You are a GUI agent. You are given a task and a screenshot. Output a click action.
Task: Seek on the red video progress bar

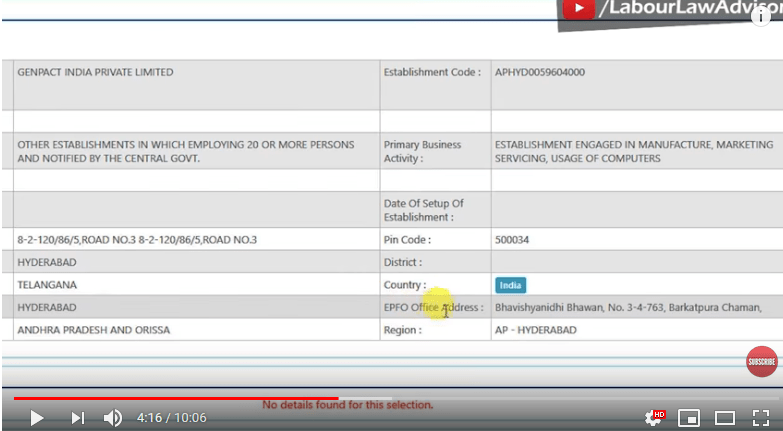click(176, 398)
